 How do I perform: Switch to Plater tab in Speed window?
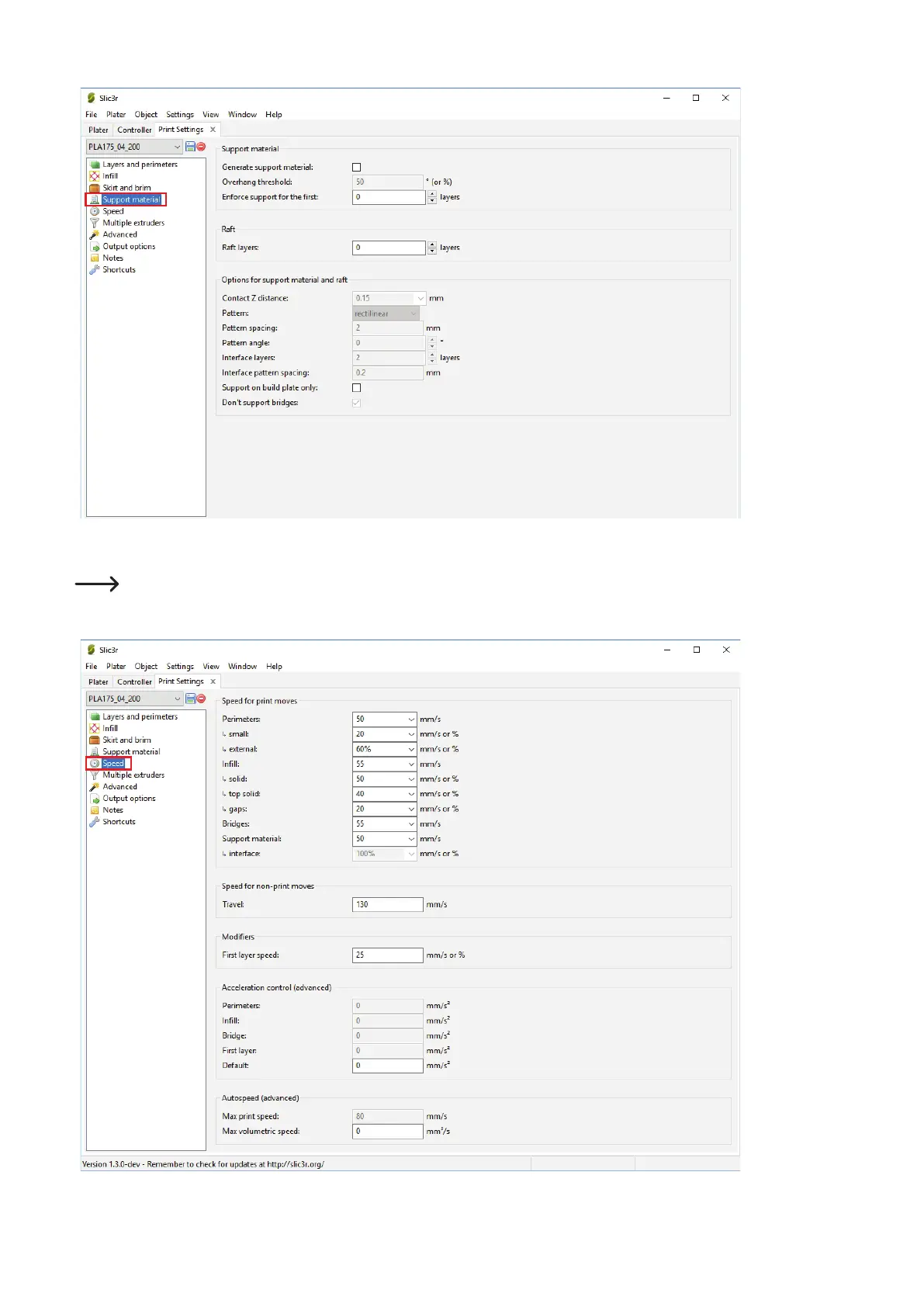tap(99, 682)
